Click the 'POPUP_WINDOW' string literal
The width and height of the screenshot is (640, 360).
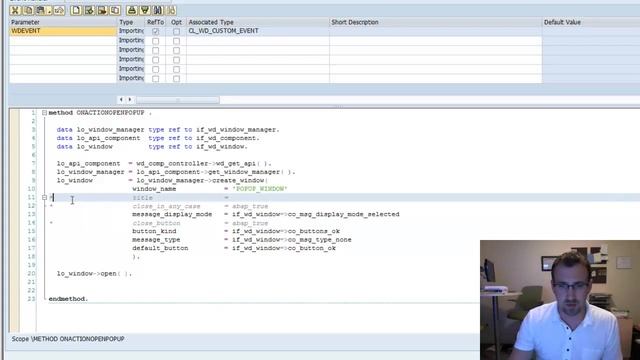coord(260,189)
